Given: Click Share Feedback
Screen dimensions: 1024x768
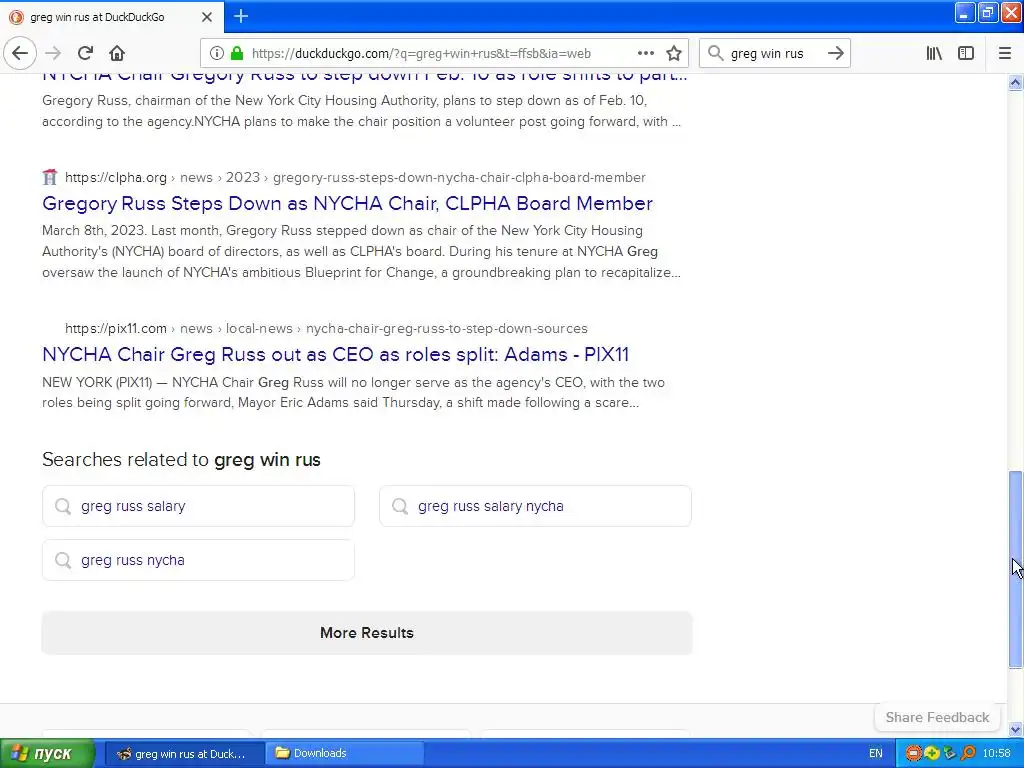Looking at the screenshot, I should click(937, 717).
